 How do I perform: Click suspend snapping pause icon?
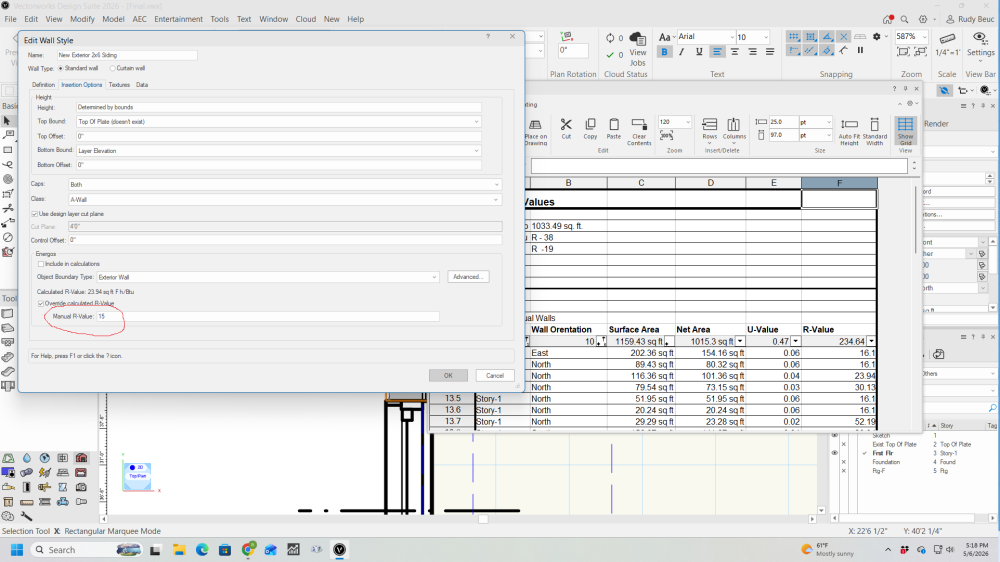[x=860, y=50]
